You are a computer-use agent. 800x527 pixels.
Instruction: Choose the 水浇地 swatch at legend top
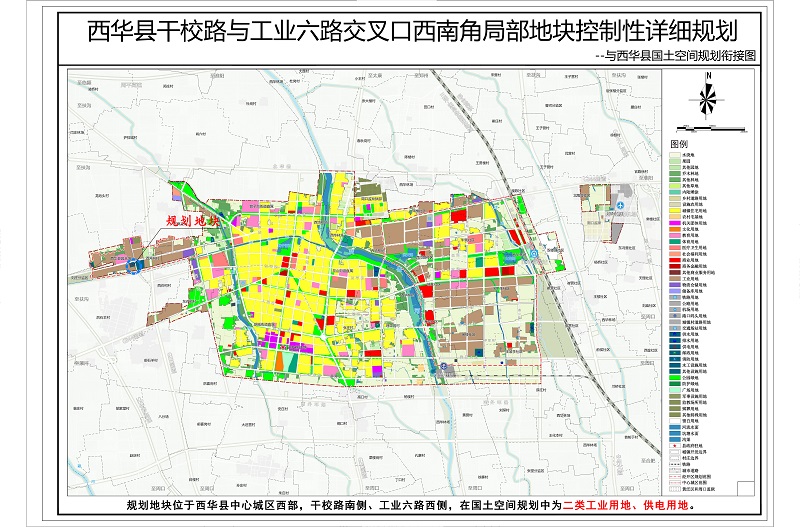click(673, 155)
